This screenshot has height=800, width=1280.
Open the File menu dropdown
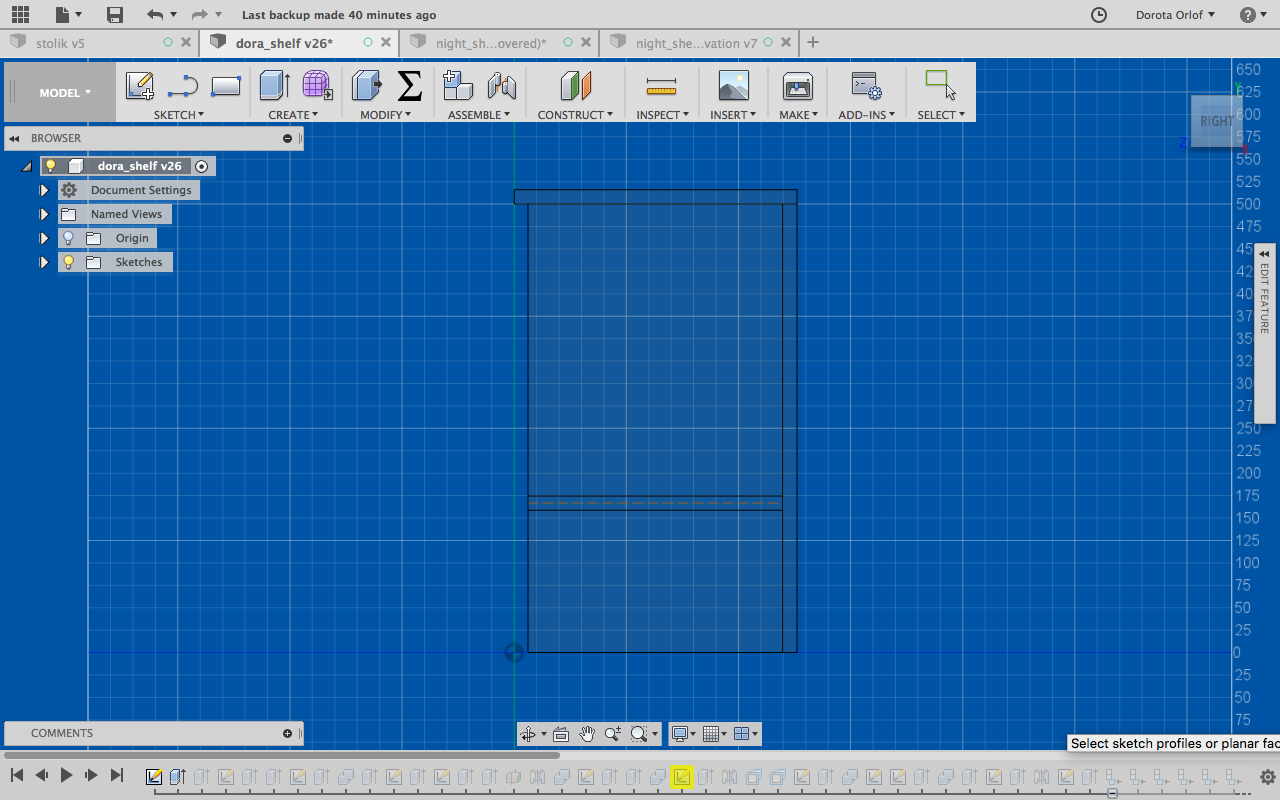point(69,15)
